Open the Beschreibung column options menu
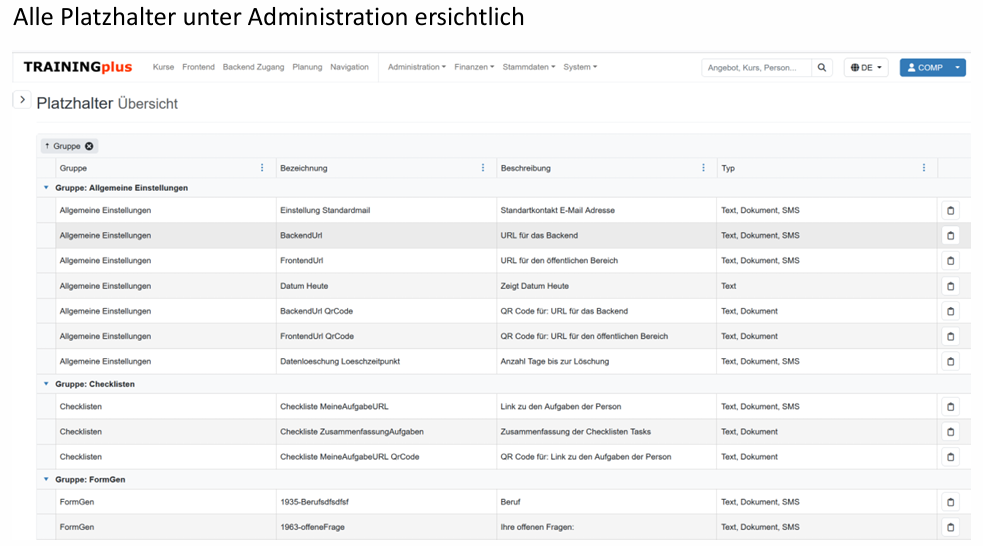 pyautogui.click(x=704, y=168)
